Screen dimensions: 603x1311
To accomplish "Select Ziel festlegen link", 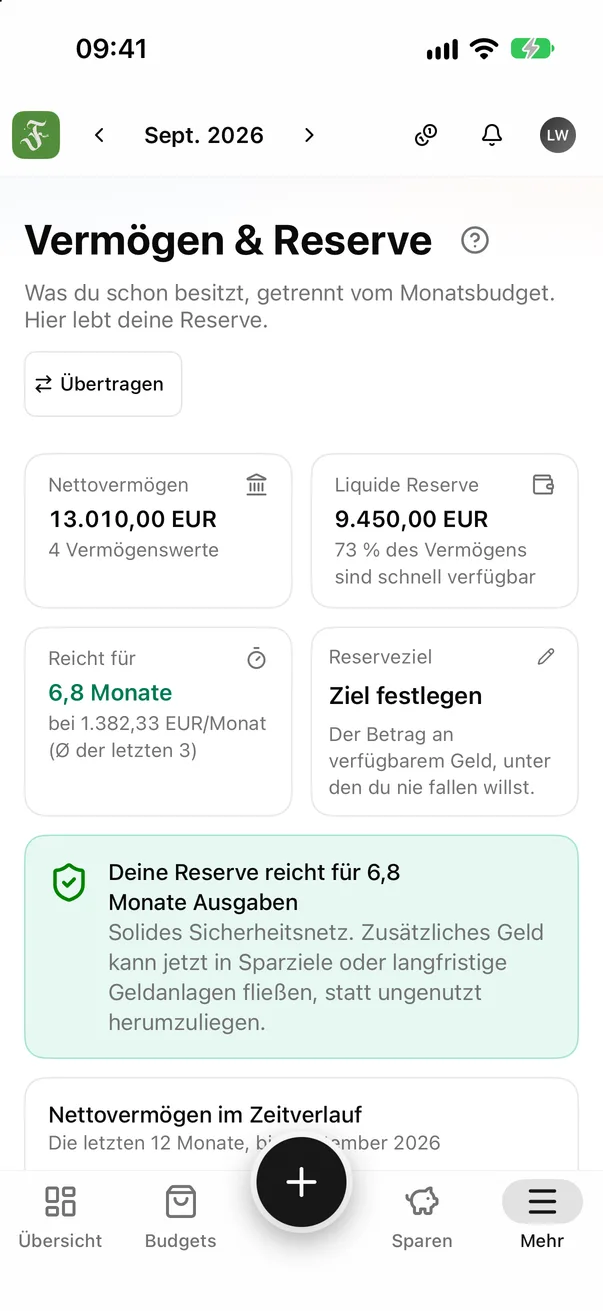I will tap(406, 696).
